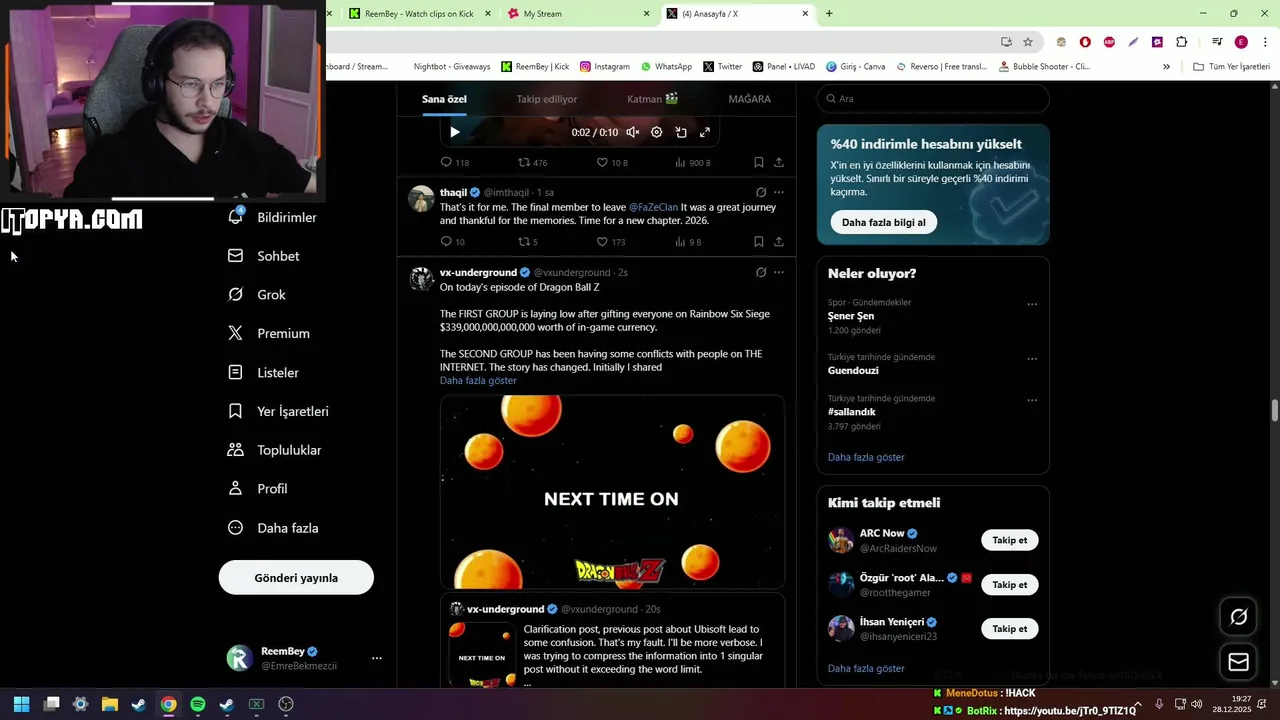The height and width of the screenshot is (720, 1280).
Task: Bookmark this tab with the star icon
Action: click(1028, 42)
